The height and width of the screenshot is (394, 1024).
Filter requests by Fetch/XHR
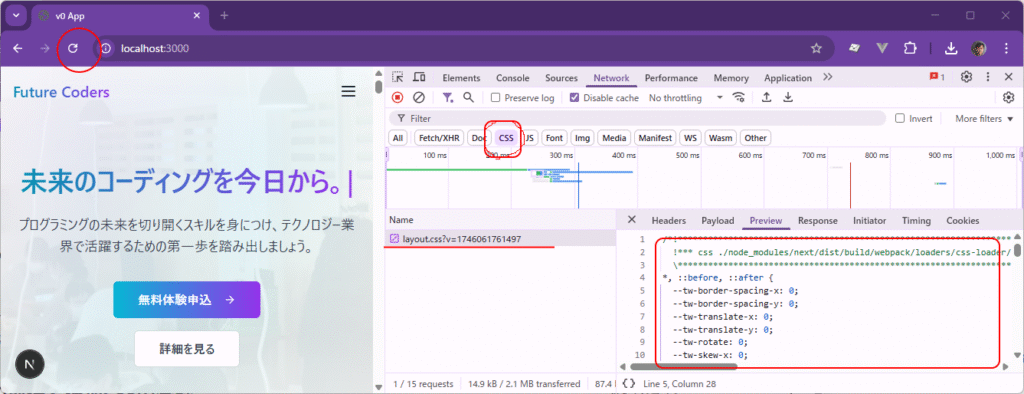coord(439,138)
